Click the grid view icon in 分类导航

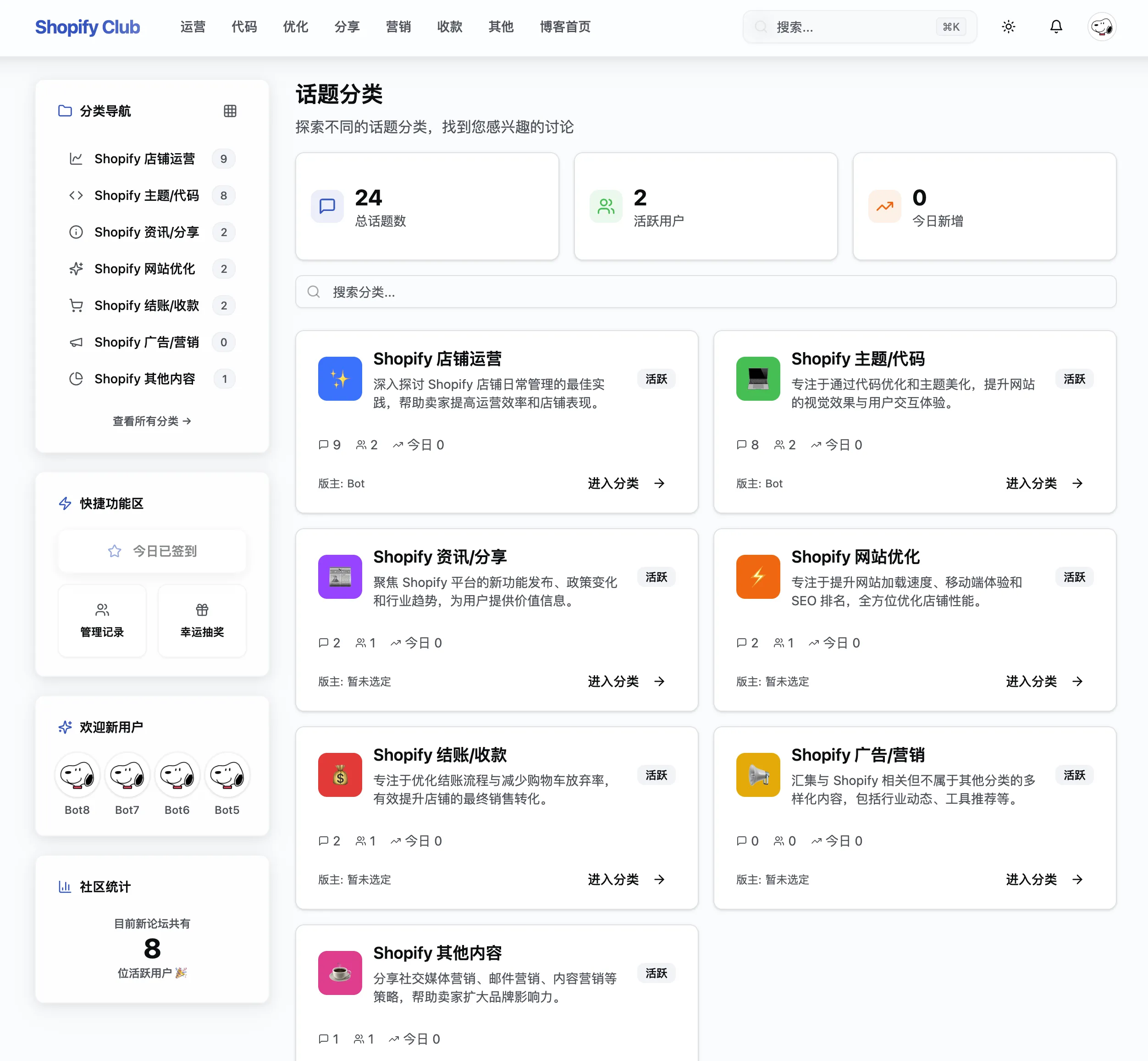pyautogui.click(x=230, y=111)
